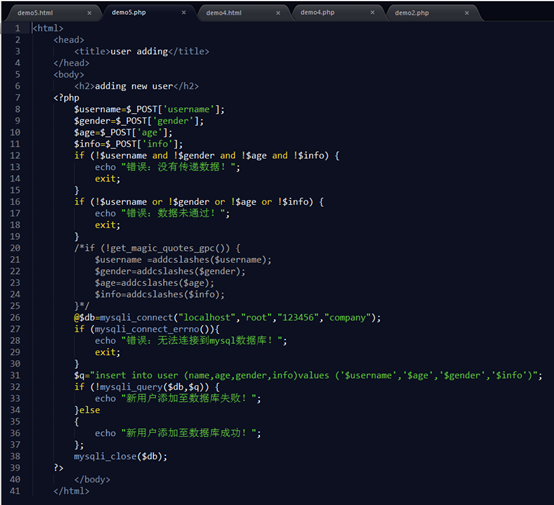Screen dimensions: 554x505
Task: Close the demo4.html tab
Action: [x=278, y=13]
